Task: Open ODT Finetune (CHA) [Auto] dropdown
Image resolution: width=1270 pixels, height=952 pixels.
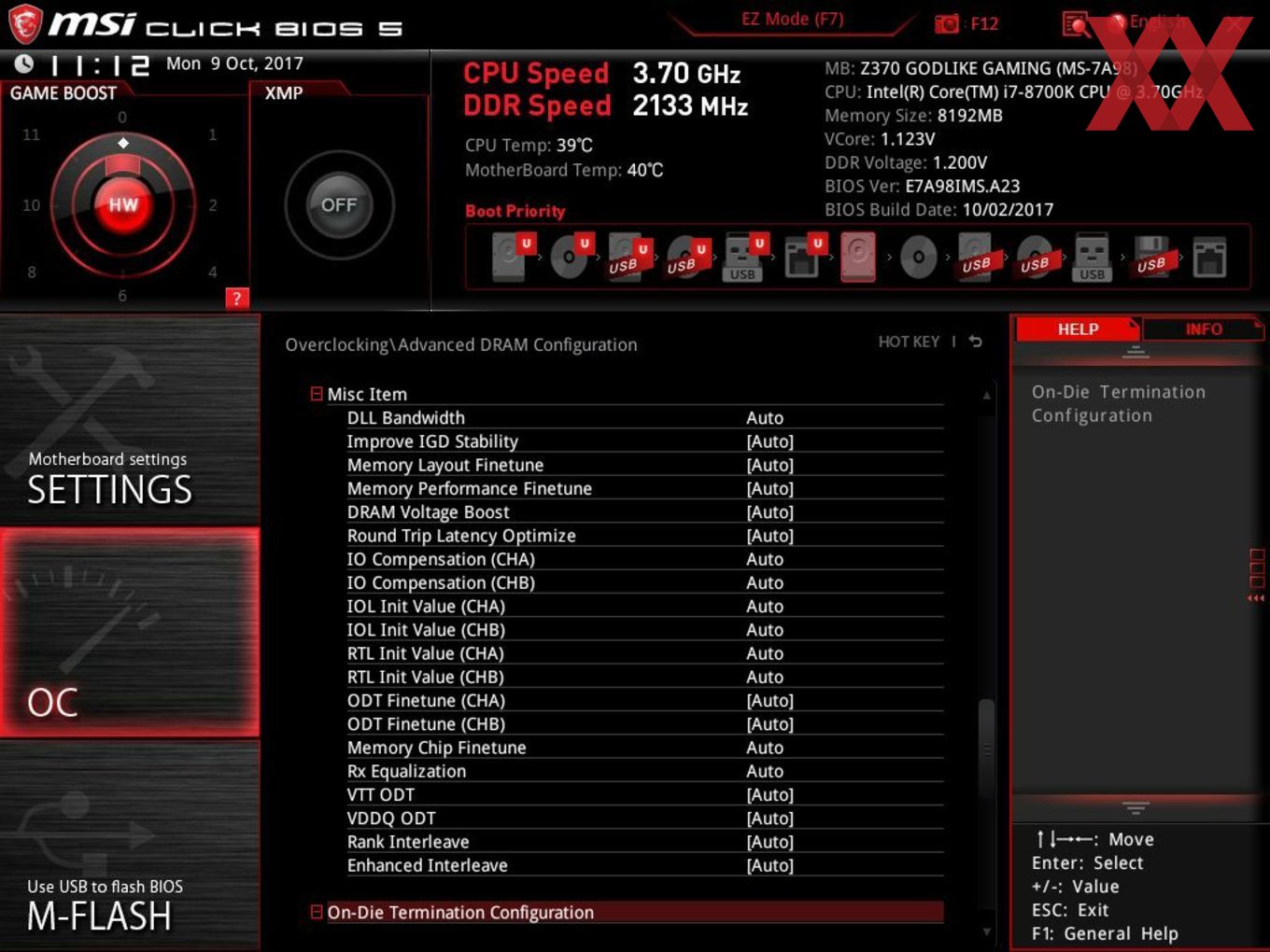Action: click(x=769, y=700)
